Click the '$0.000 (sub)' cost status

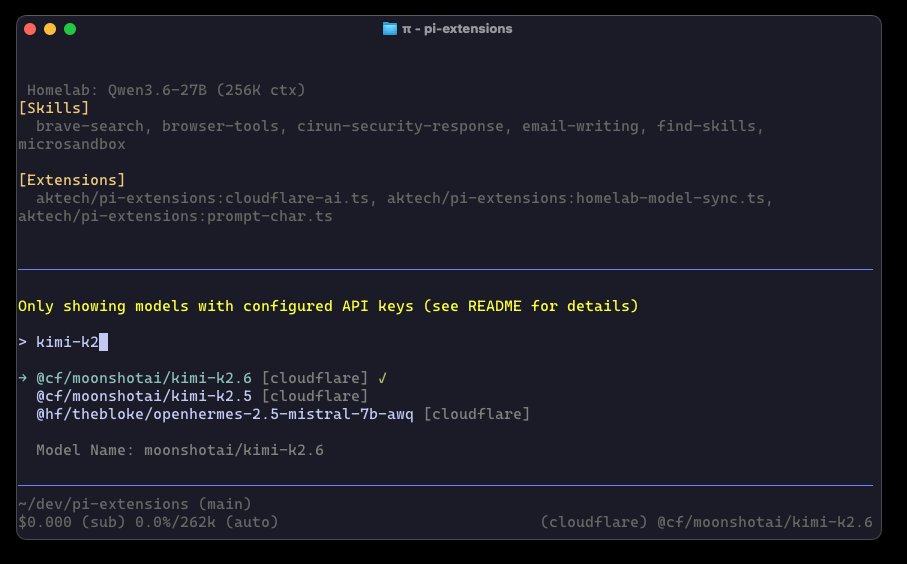(72, 522)
